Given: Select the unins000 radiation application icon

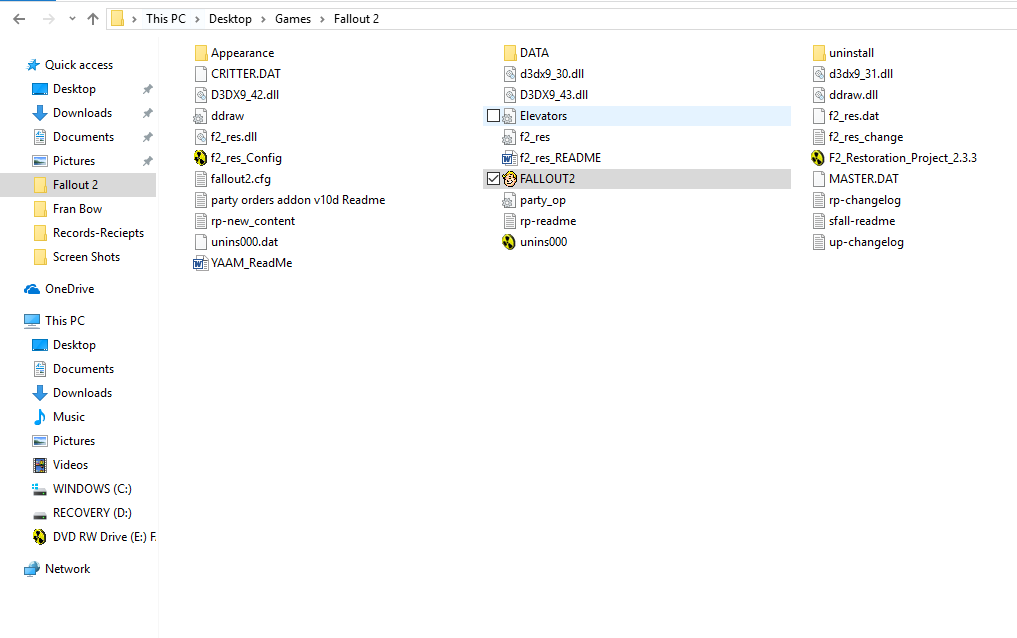Looking at the screenshot, I should tap(509, 242).
